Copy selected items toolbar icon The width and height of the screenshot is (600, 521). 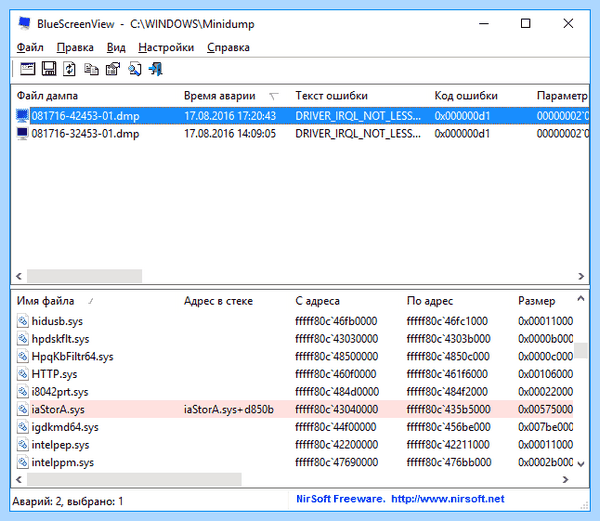pyautogui.click(x=91, y=69)
